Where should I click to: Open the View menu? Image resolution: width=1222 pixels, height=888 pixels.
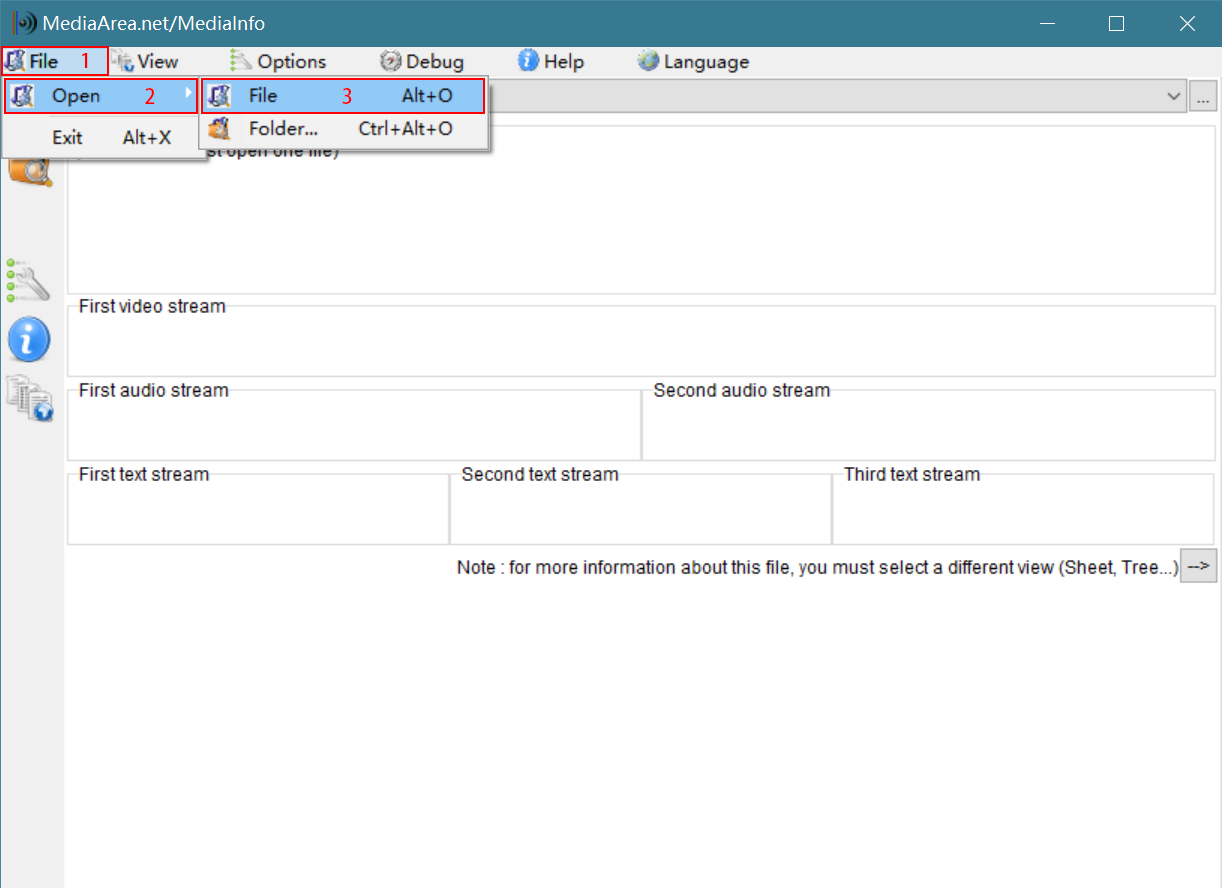[x=146, y=61]
